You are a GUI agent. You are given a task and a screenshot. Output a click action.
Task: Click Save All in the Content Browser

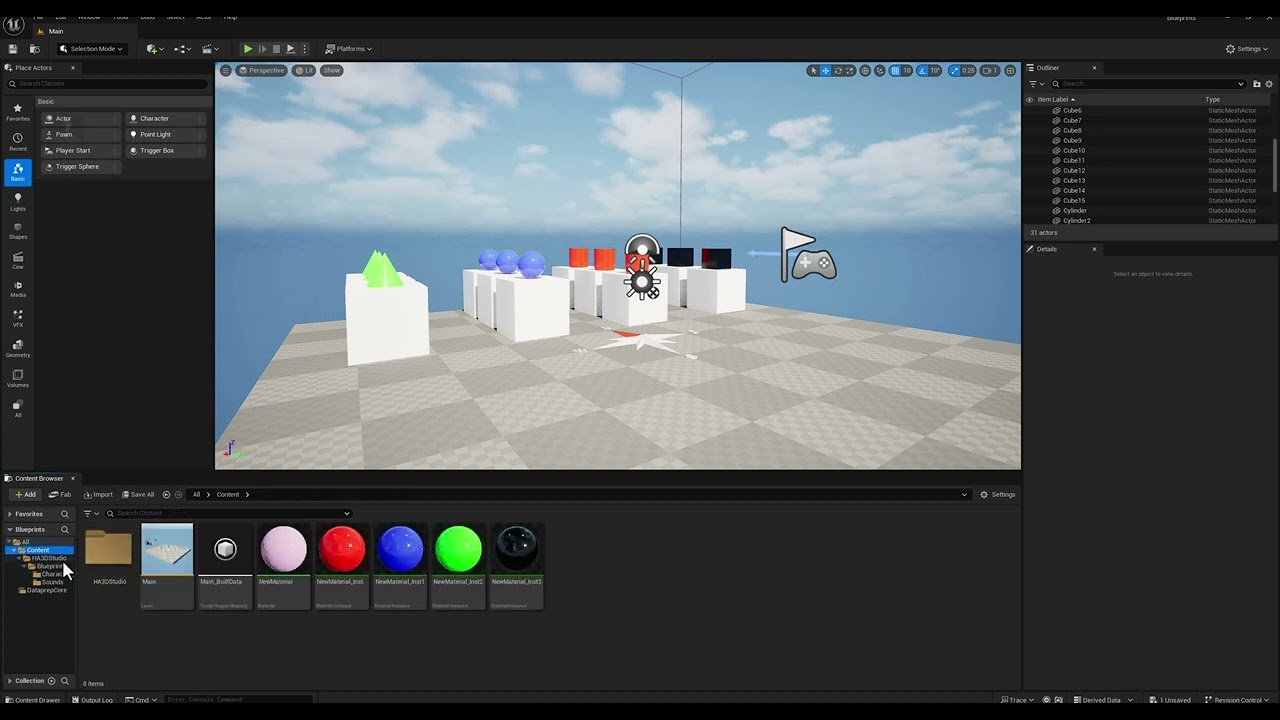tap(139, 494)
